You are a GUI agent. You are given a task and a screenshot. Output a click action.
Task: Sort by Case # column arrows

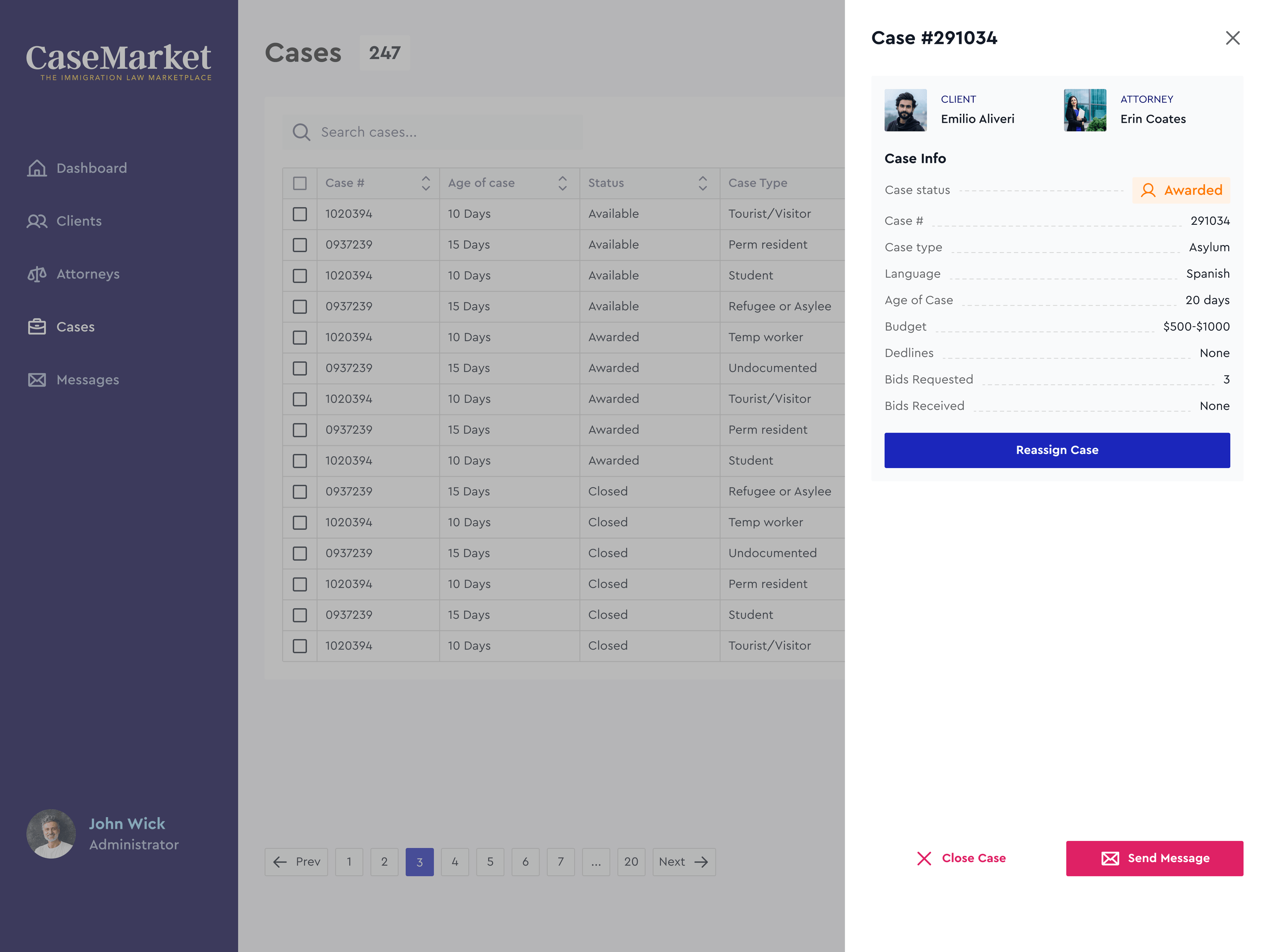(x=425, y=183)
